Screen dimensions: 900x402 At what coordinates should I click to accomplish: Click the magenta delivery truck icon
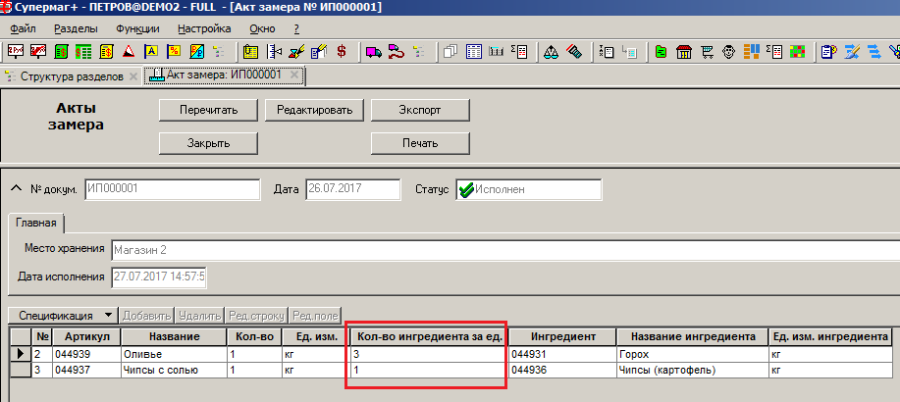(374, 52)
